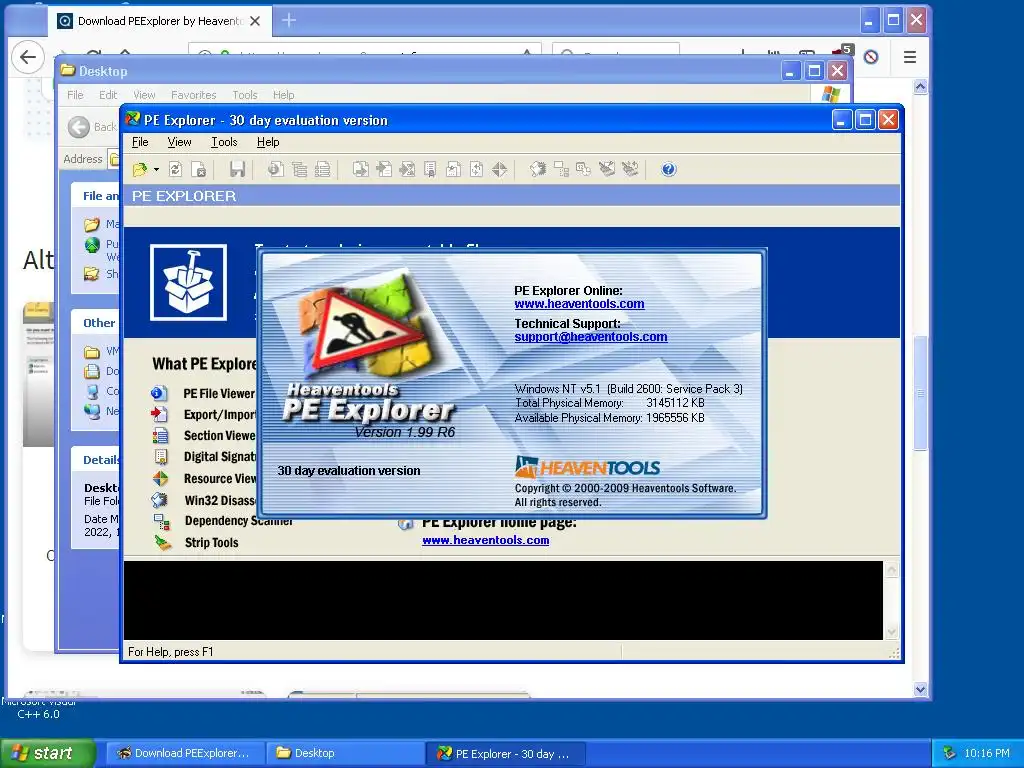Click the blue Help question mark icon
Image resolution: width=1024 pixels, height=768 pixels.
click(x=668, y=170)
